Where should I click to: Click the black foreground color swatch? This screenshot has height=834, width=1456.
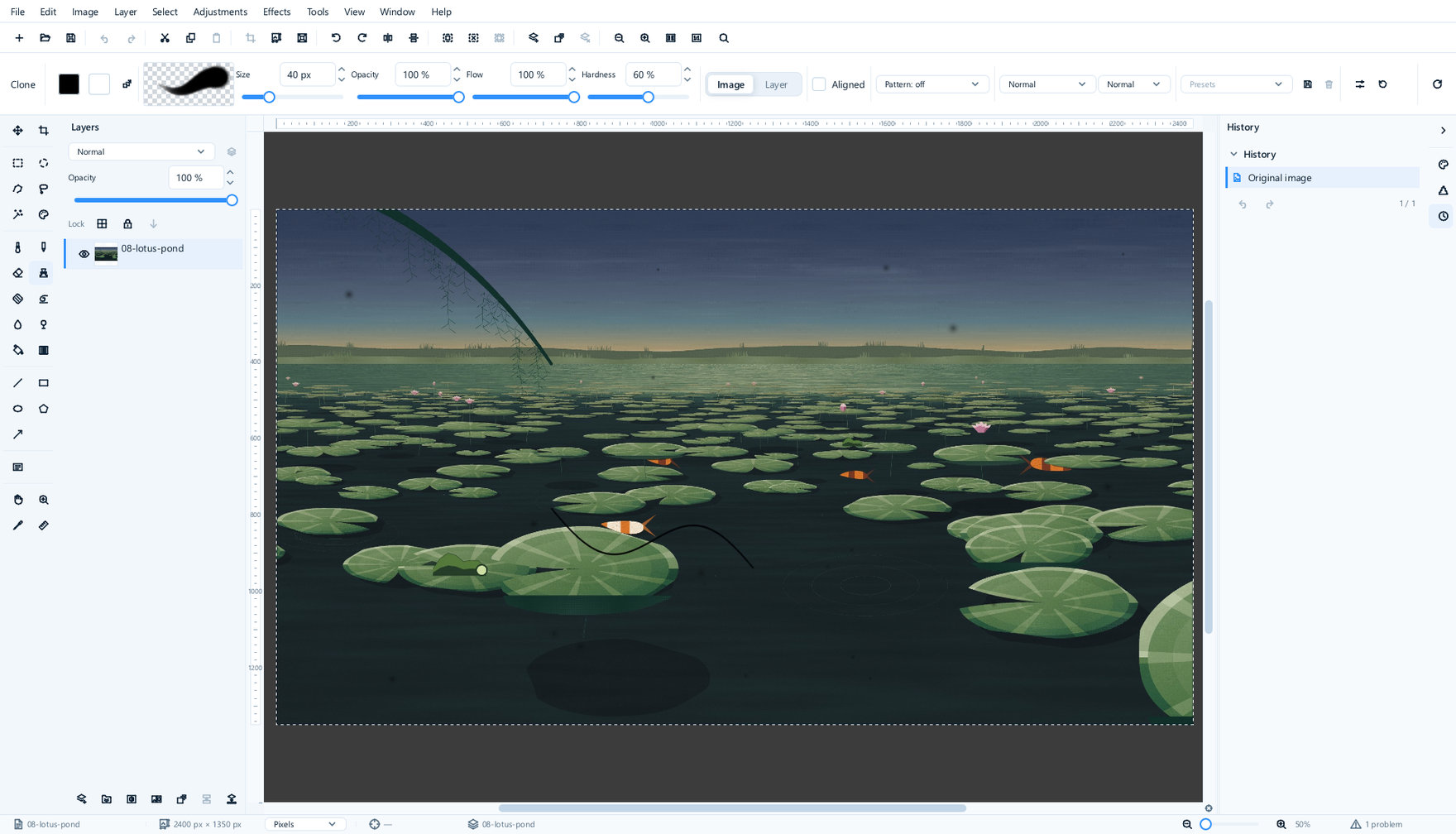click(69, 84)
